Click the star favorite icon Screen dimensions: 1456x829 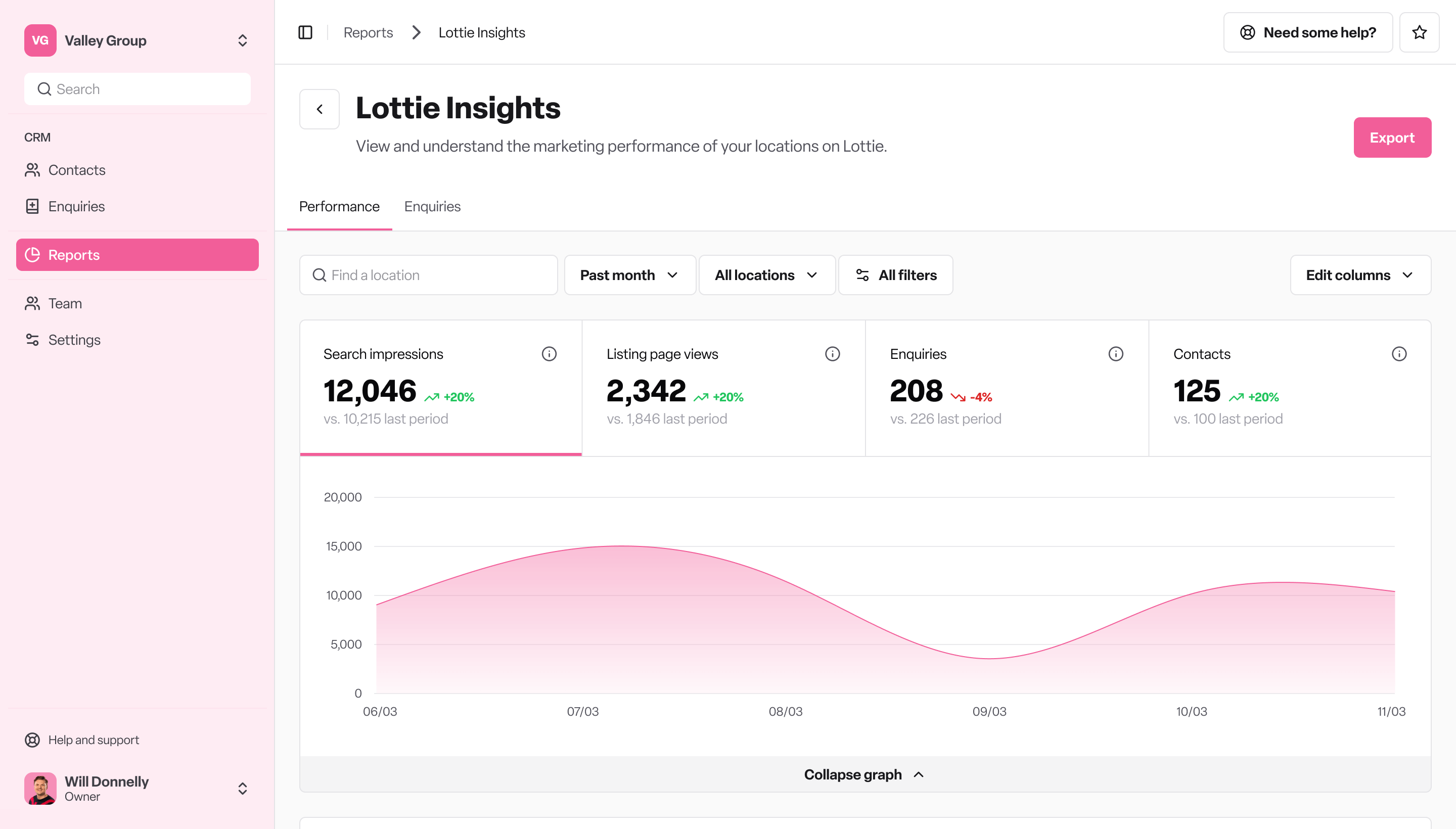1419,32
